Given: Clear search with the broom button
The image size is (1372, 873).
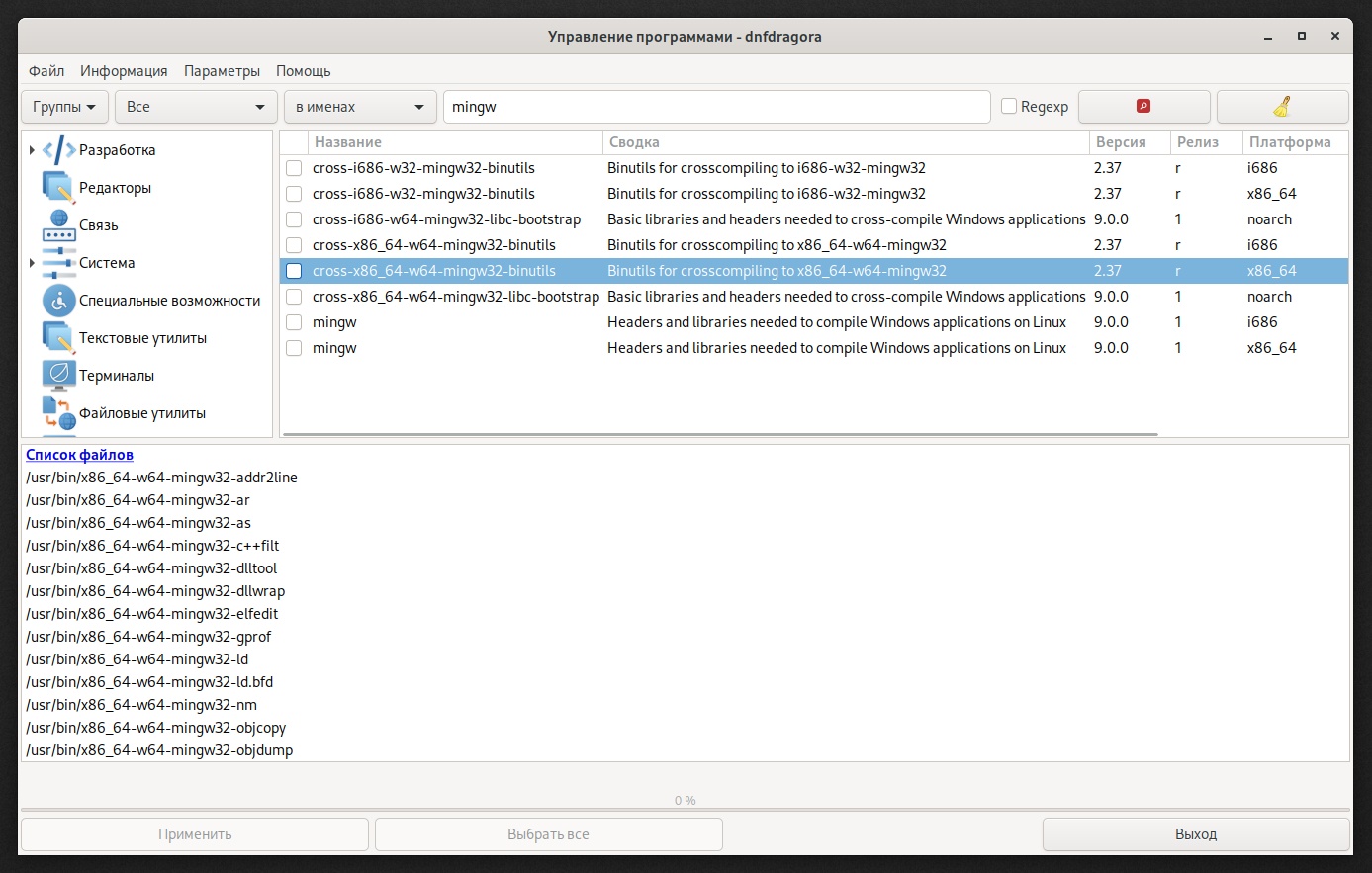Looking at the screenshot, I should pyautogui.click(x=1282, y=107).
